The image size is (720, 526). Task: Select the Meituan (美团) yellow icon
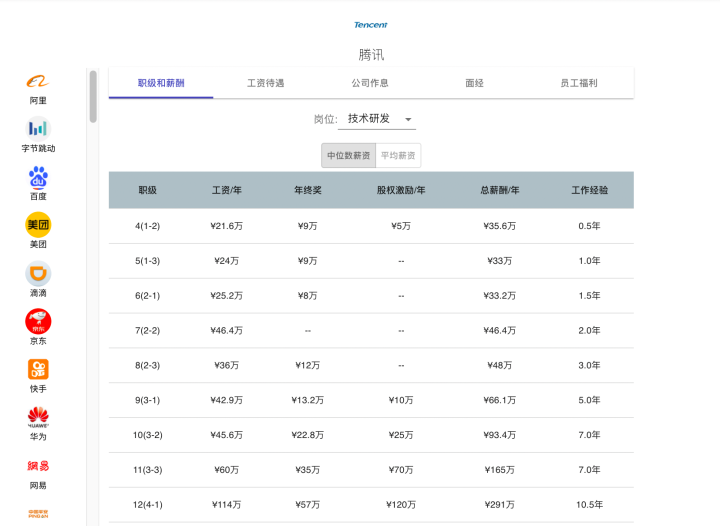tap(38, 225)
